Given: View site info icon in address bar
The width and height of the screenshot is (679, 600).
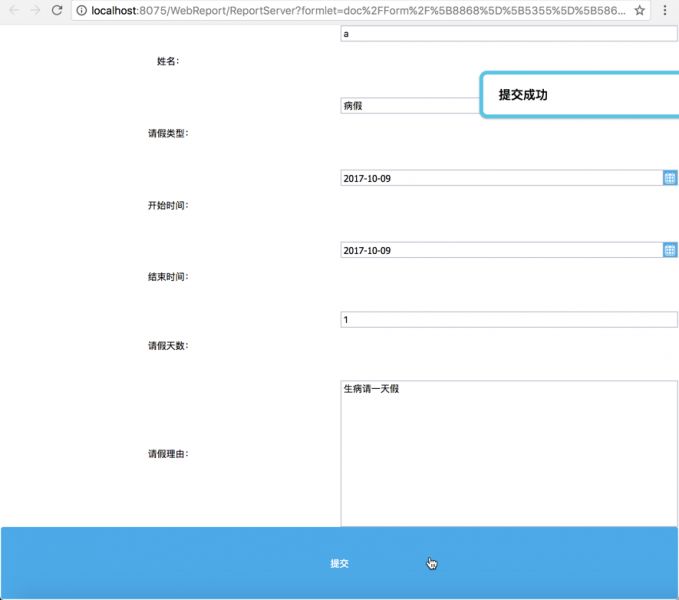Looking at the screenshot, I should [x=81, y=10].
